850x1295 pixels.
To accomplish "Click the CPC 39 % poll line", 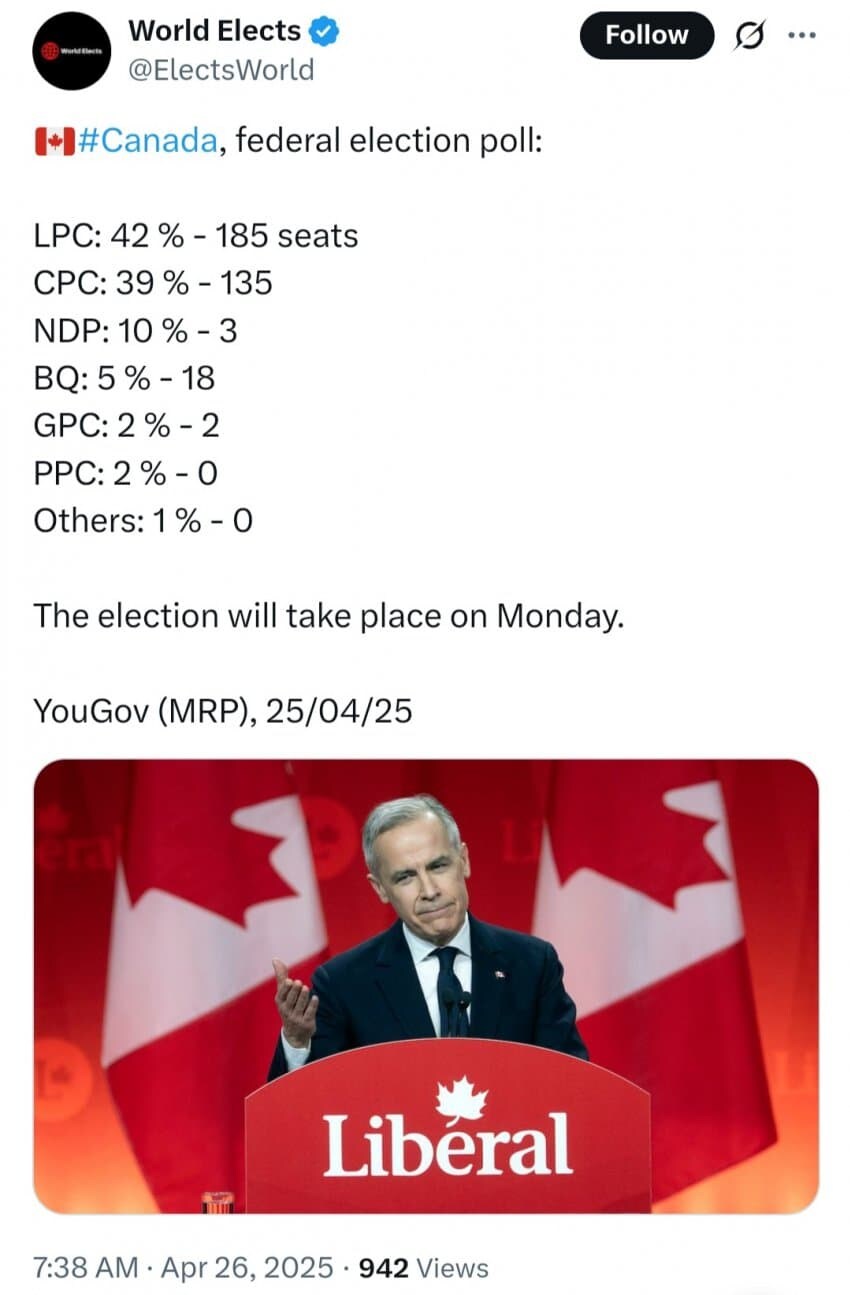I will (x=152, y=283).
